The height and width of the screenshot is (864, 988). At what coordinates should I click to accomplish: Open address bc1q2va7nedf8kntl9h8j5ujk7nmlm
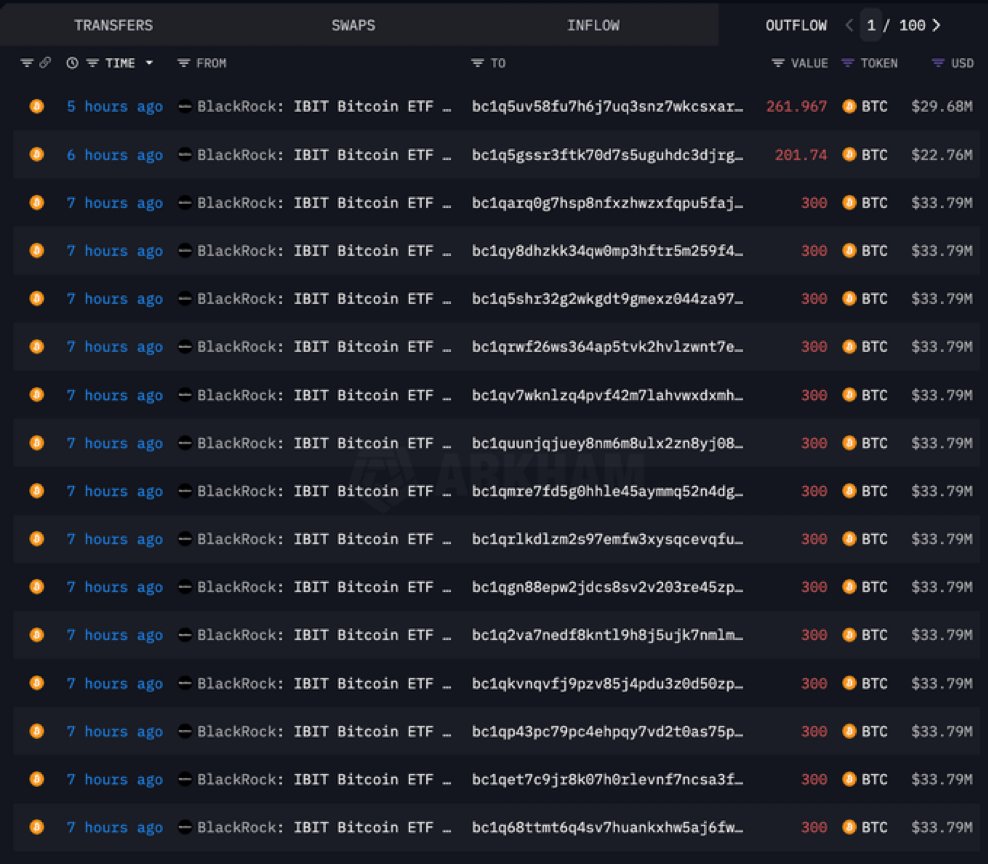(x=607, y=635)
